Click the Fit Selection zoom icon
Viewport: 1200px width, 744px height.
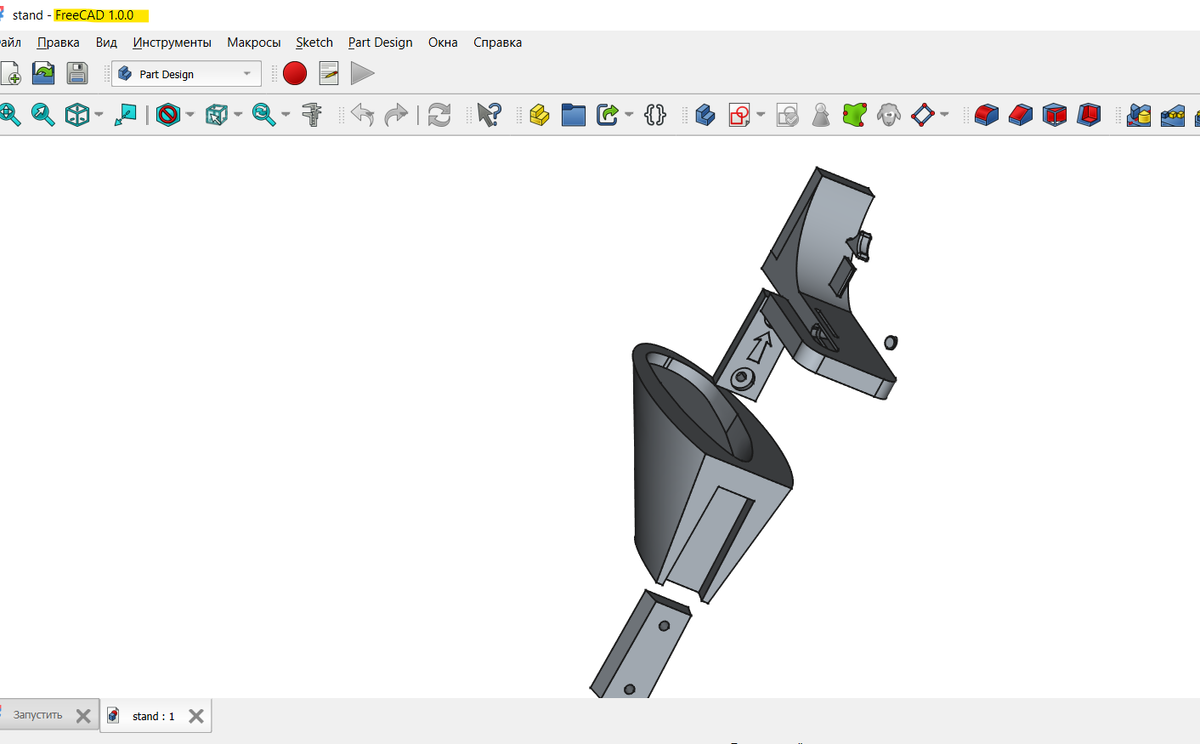43,115
